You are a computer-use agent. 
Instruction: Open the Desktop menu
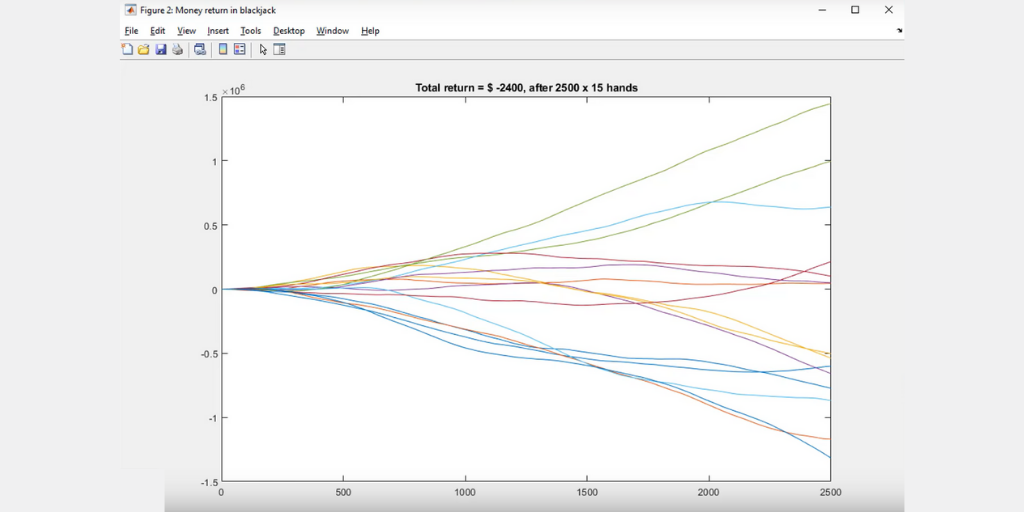(x=289, y=31)
